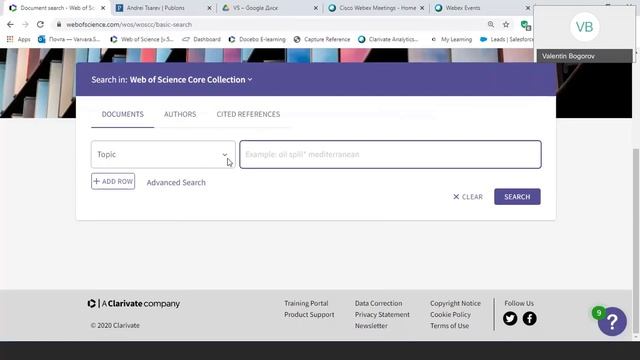The height and width of the screenshot is (360, 640).
Task: Click the Add Row button
Action: tap(113, 182)
